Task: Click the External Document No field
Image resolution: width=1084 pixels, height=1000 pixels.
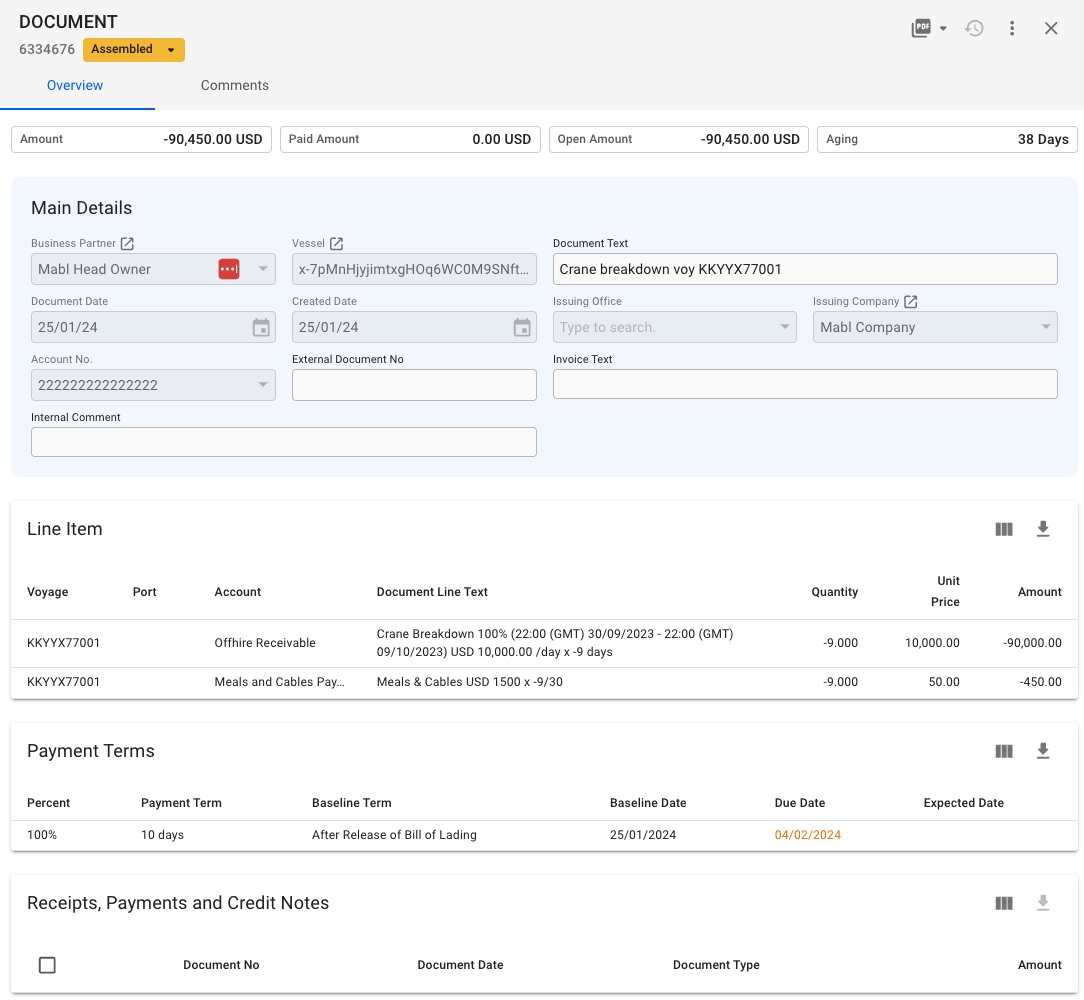Action: click(x=414, y=385)
